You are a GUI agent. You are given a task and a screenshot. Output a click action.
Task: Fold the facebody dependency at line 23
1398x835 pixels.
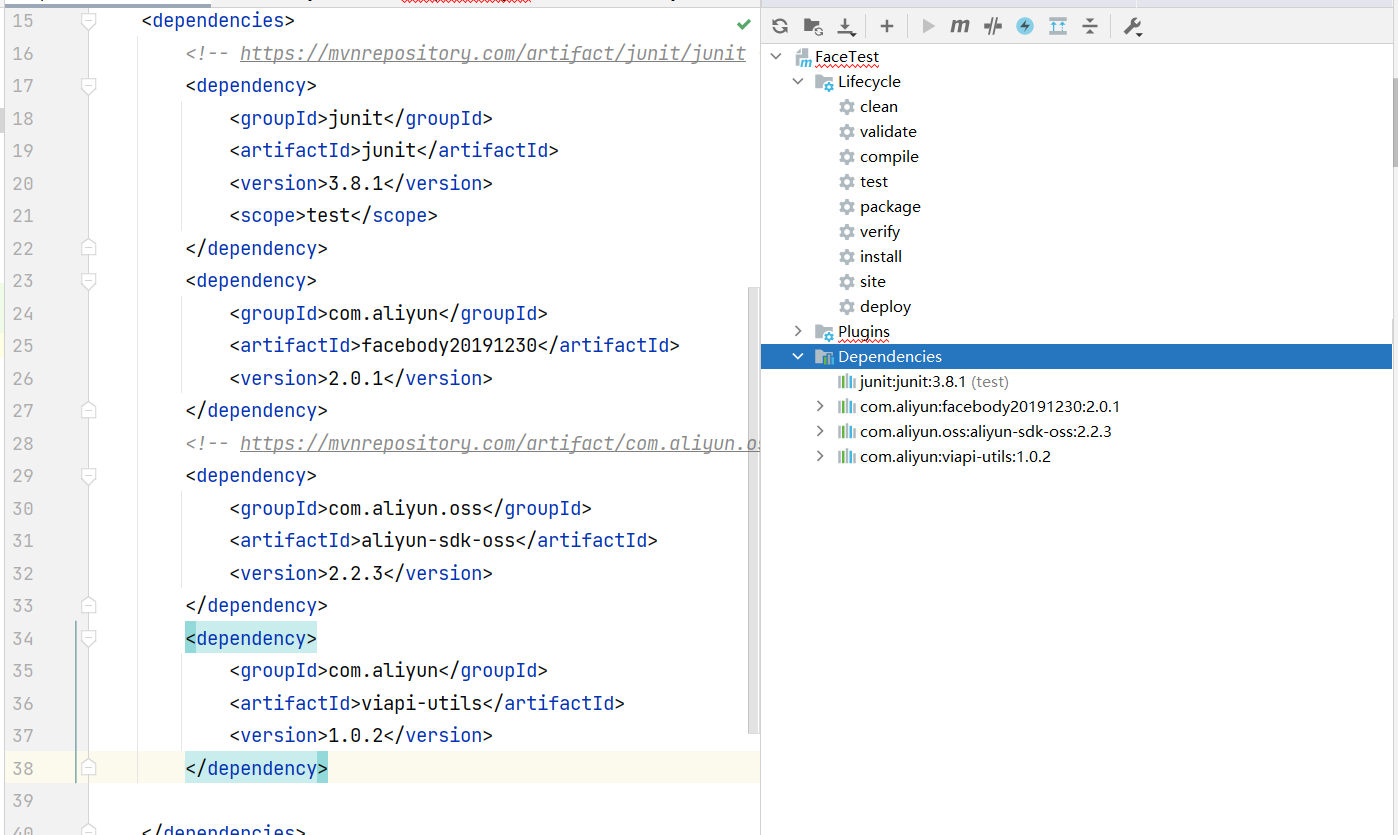pyautogui.click(x=89, y=281)
